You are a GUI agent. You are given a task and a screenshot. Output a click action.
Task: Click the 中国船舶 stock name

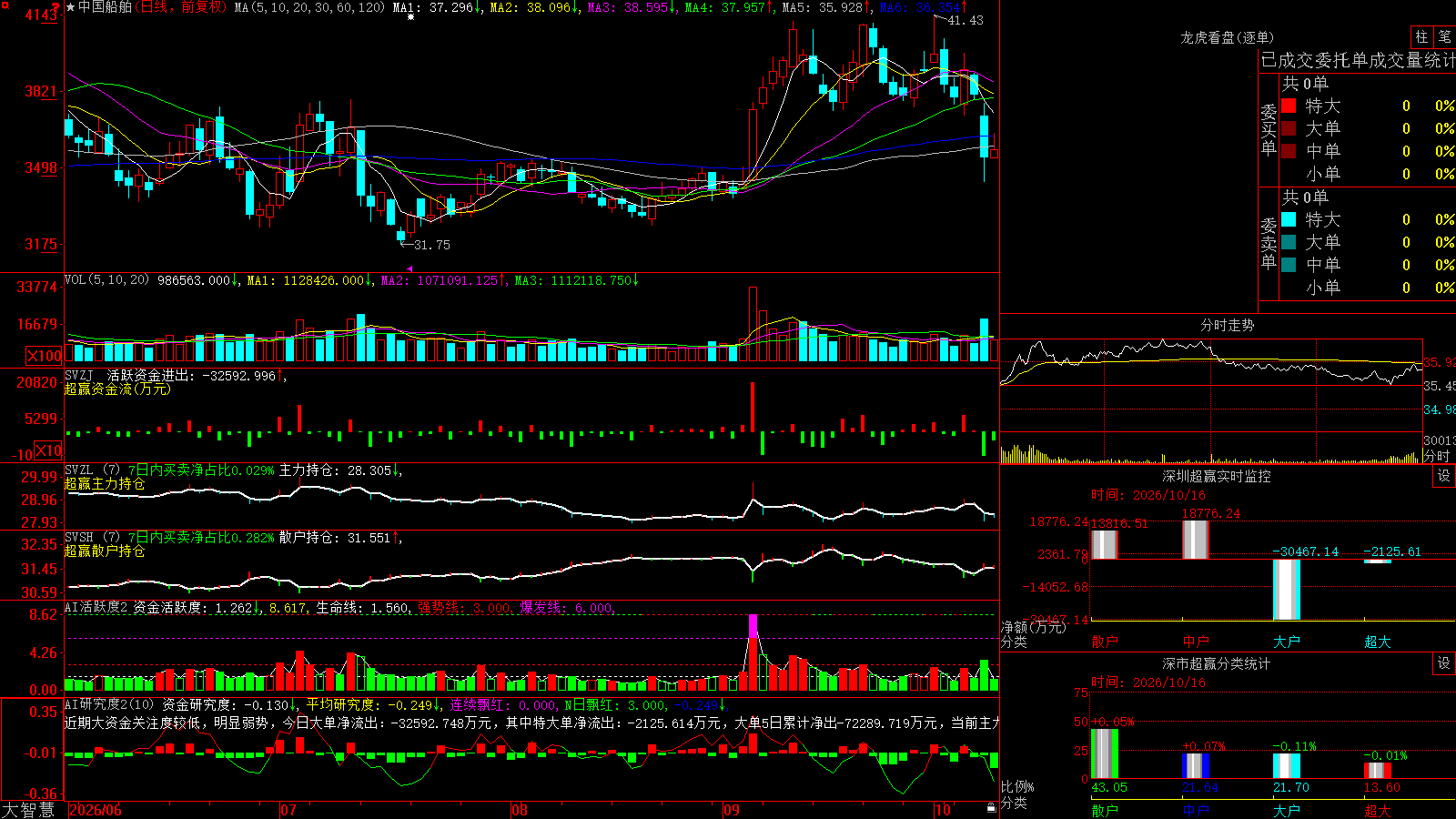click(x=106, y=7)
